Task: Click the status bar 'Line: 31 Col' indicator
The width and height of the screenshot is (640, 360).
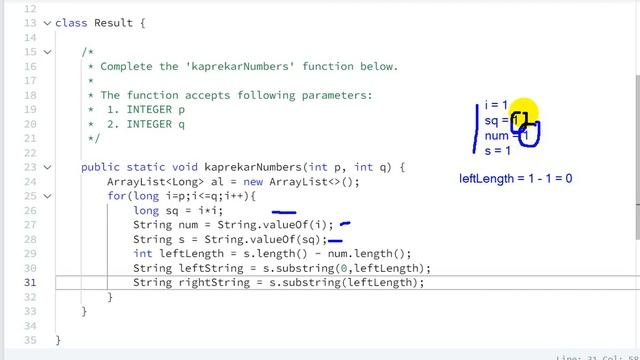Action: tap(597, 358)
